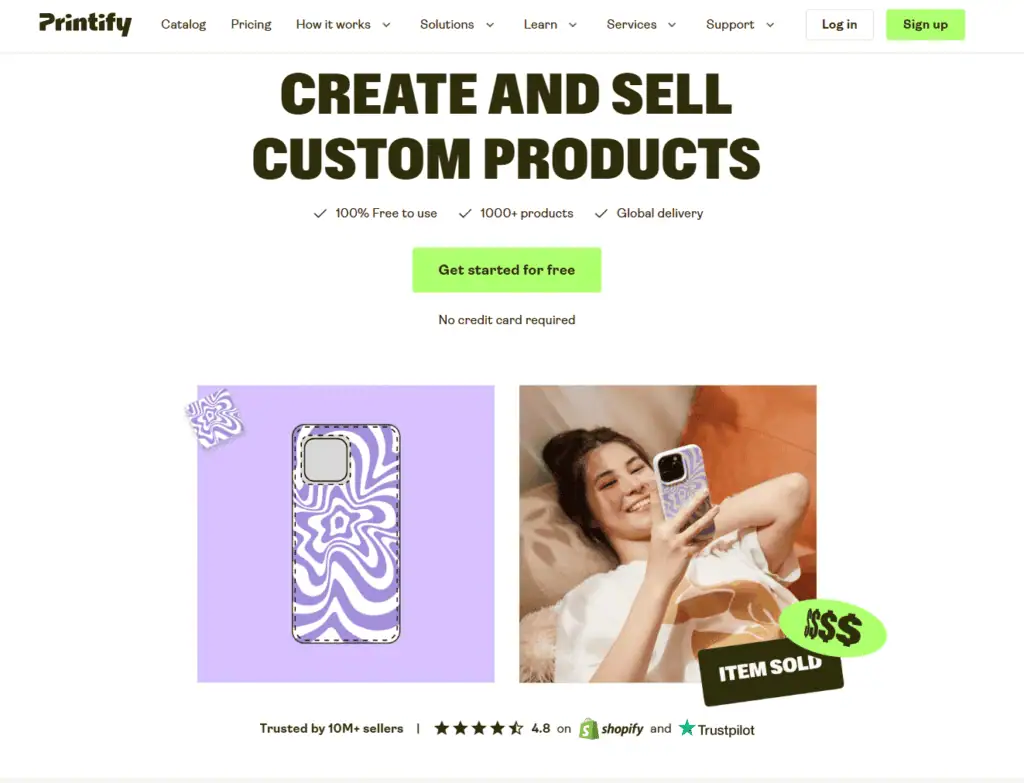
Task: Click the first rating star
Action: point(442,728)
